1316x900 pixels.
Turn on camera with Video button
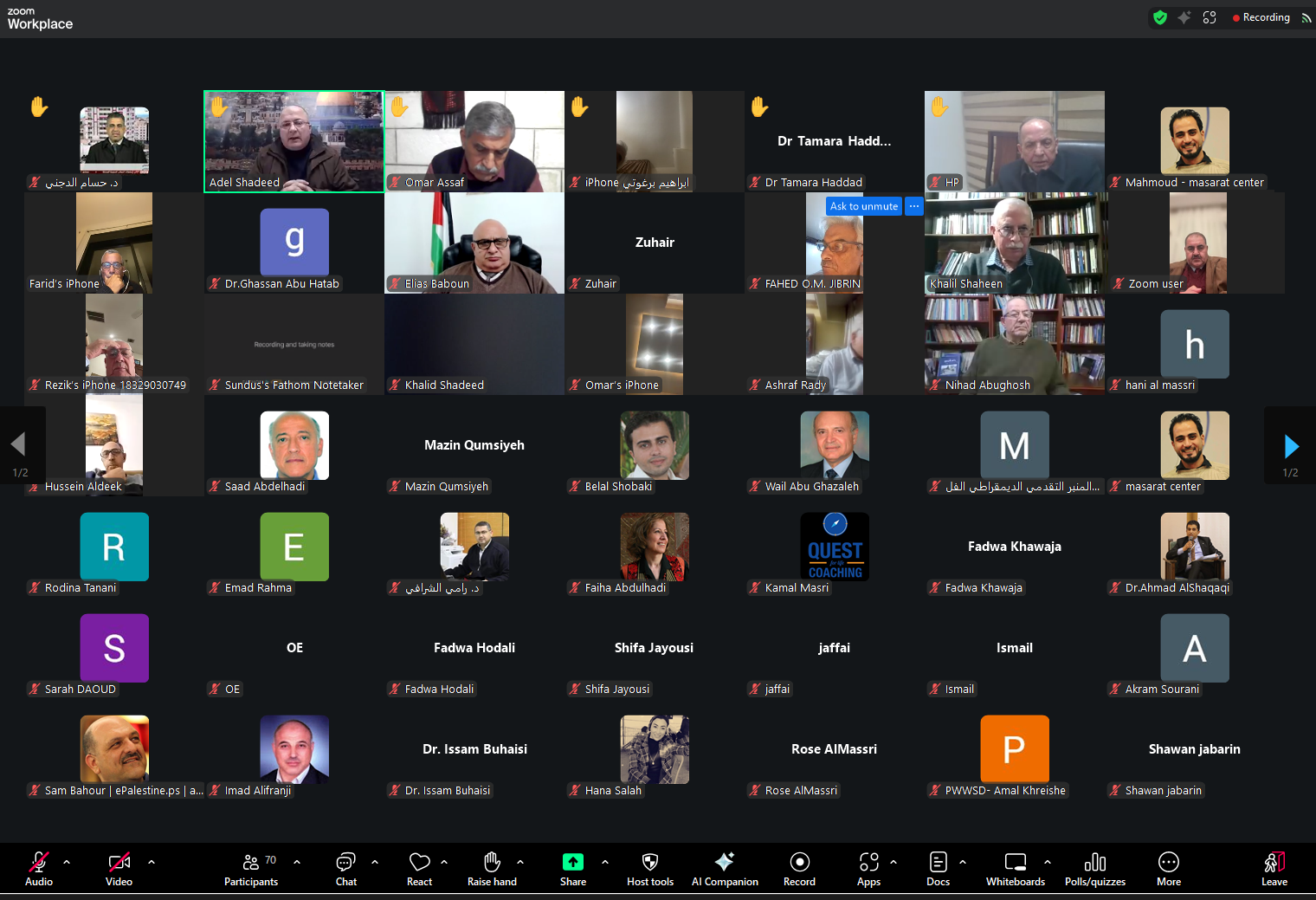click(119, 869)
